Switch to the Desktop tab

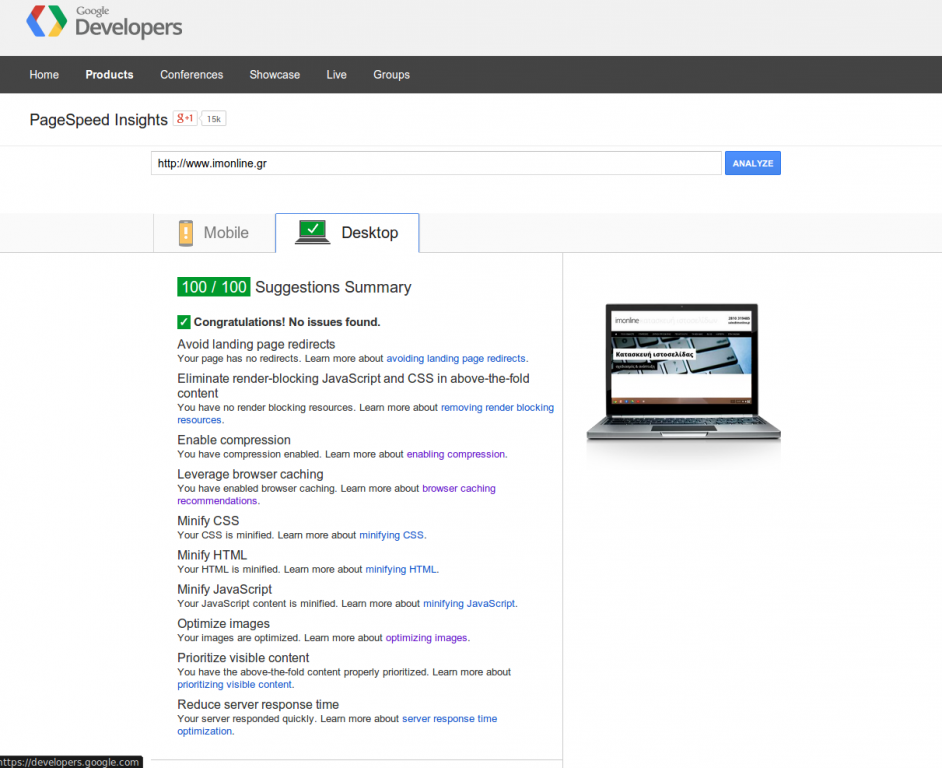(347, 233)
